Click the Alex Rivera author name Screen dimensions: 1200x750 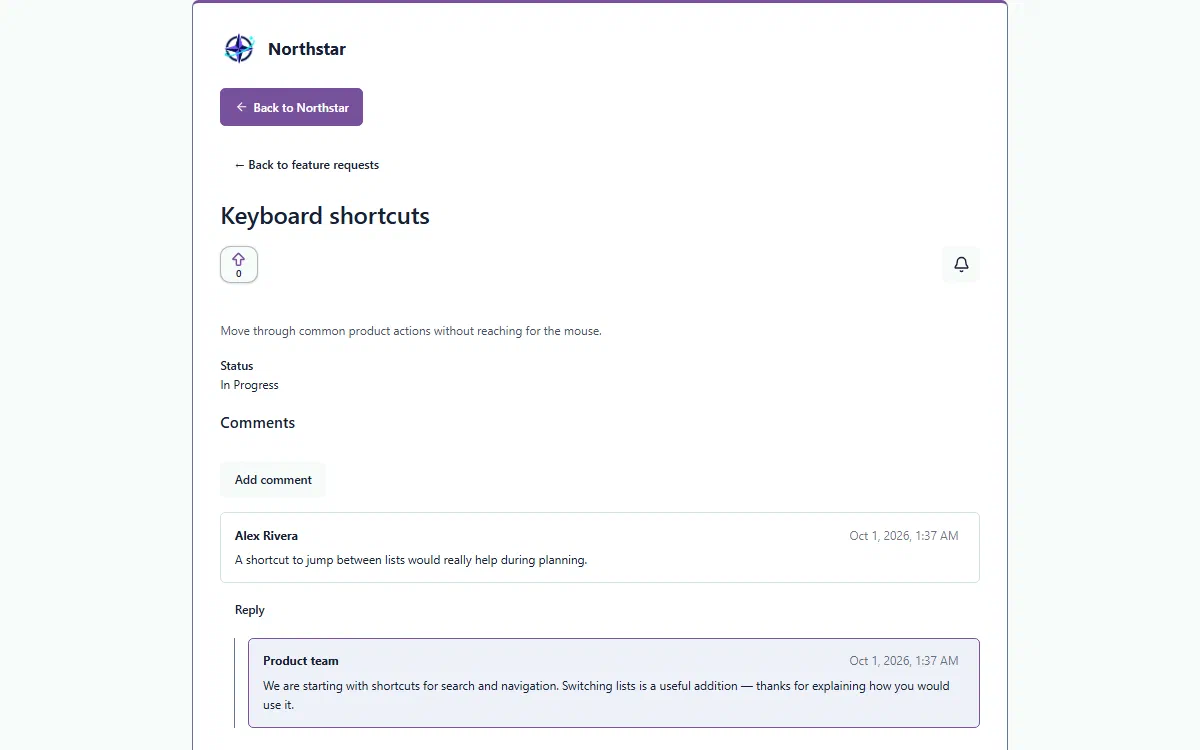266,536
